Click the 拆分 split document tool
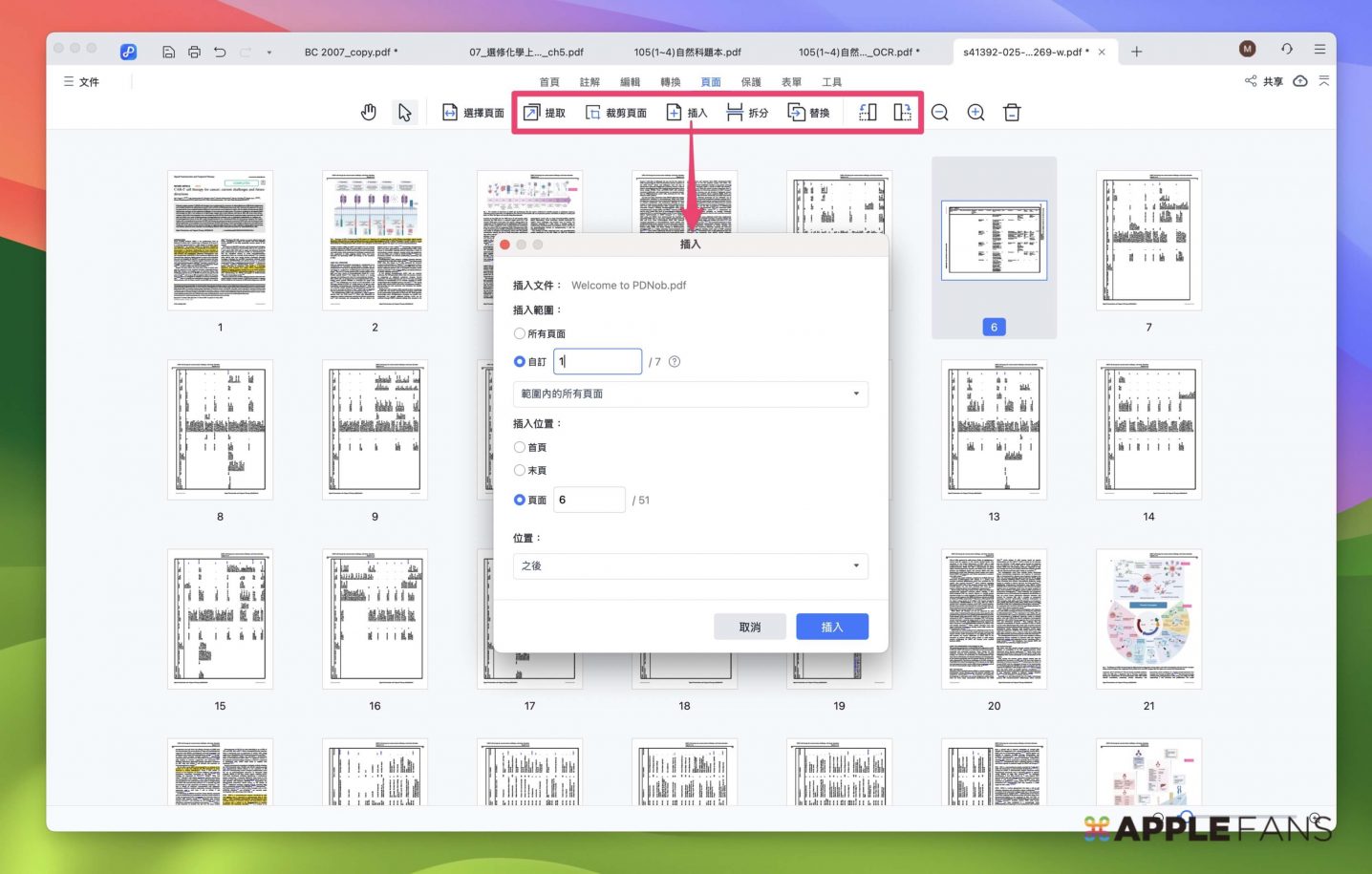The height and width of the screenshot is (874, 1372). [747, 113]
